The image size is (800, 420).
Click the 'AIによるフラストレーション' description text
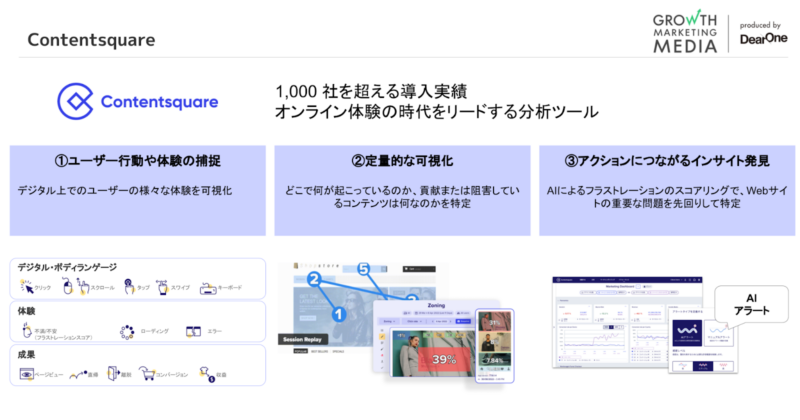point(667,197)
